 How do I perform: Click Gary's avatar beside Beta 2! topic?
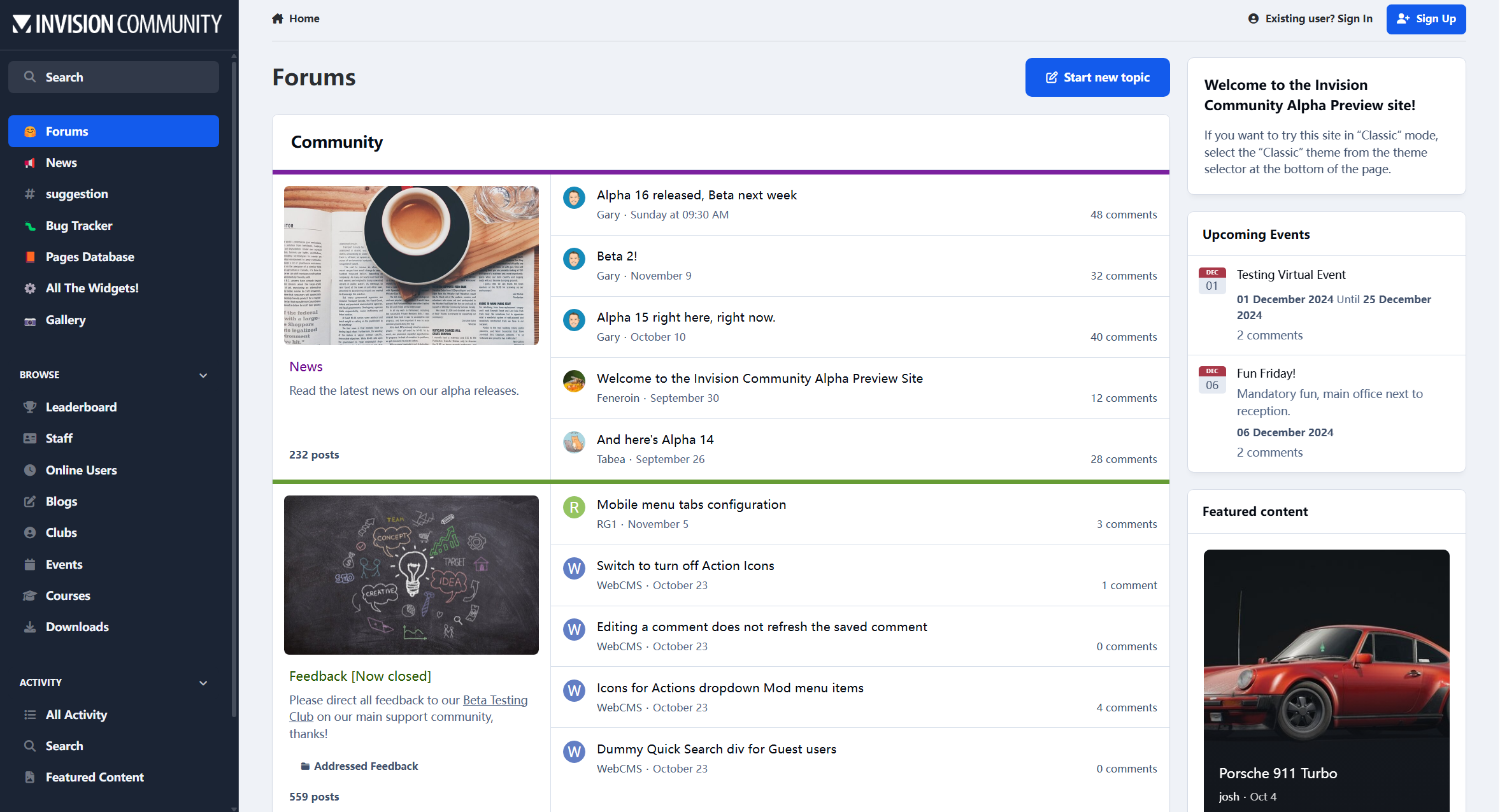574,259
